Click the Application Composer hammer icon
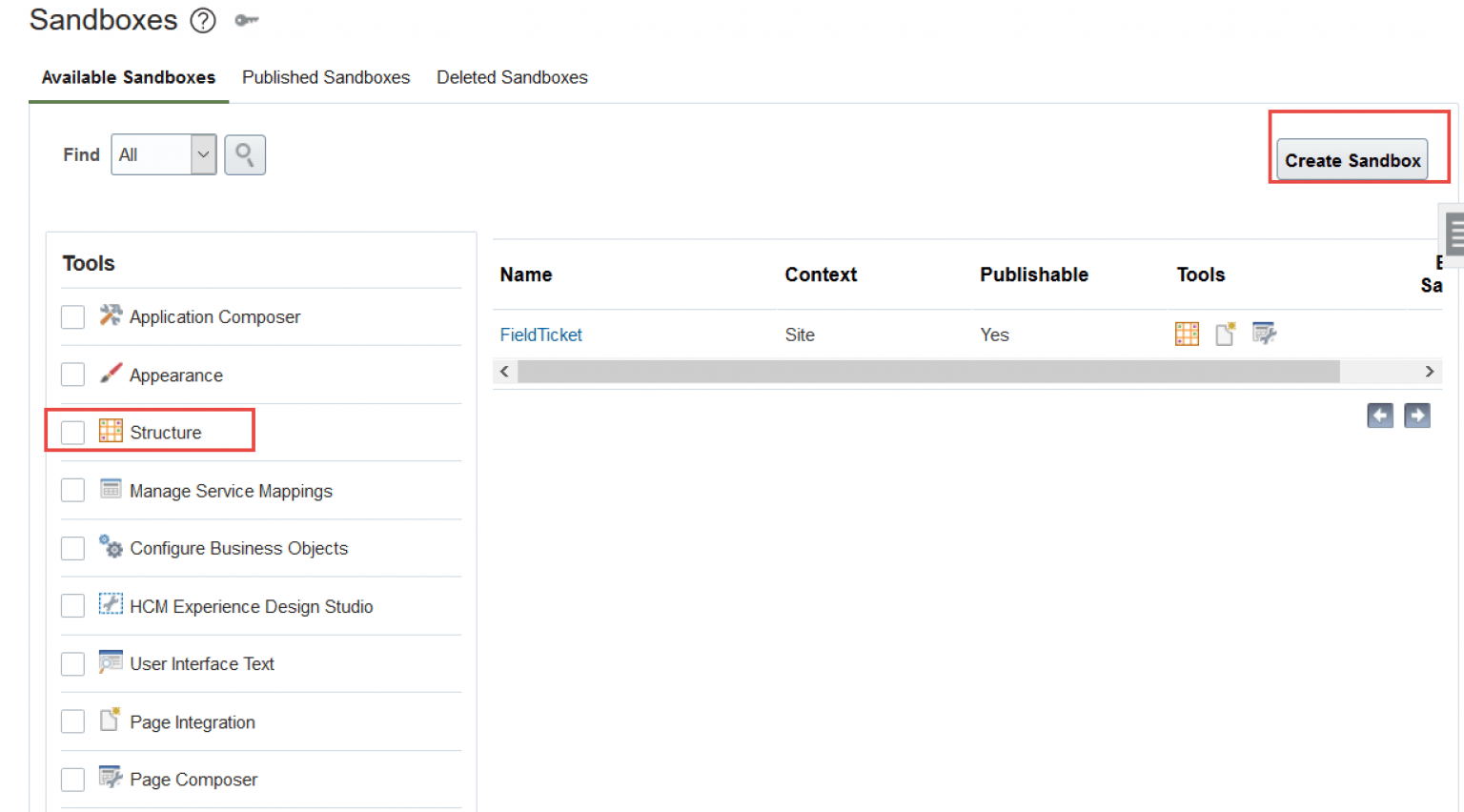 pos(111,315)
